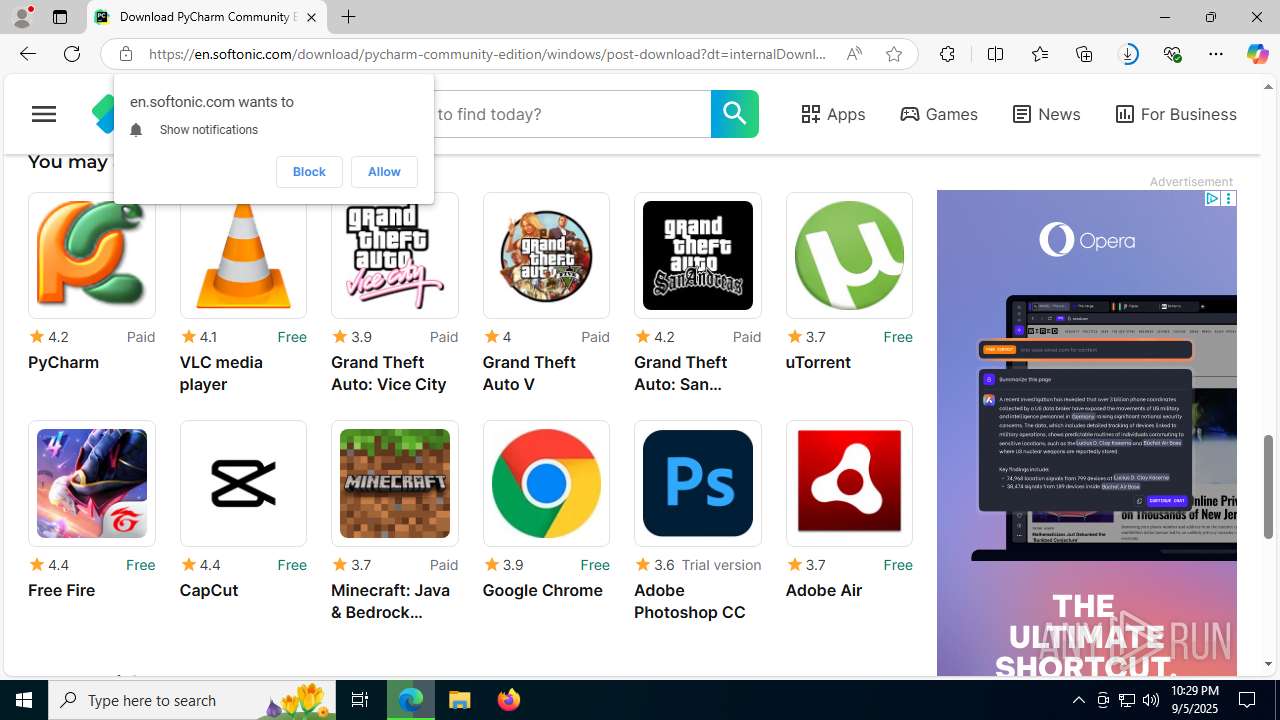
Task: Open the Downloads indicator
Action: click(x=1128, y=54)
